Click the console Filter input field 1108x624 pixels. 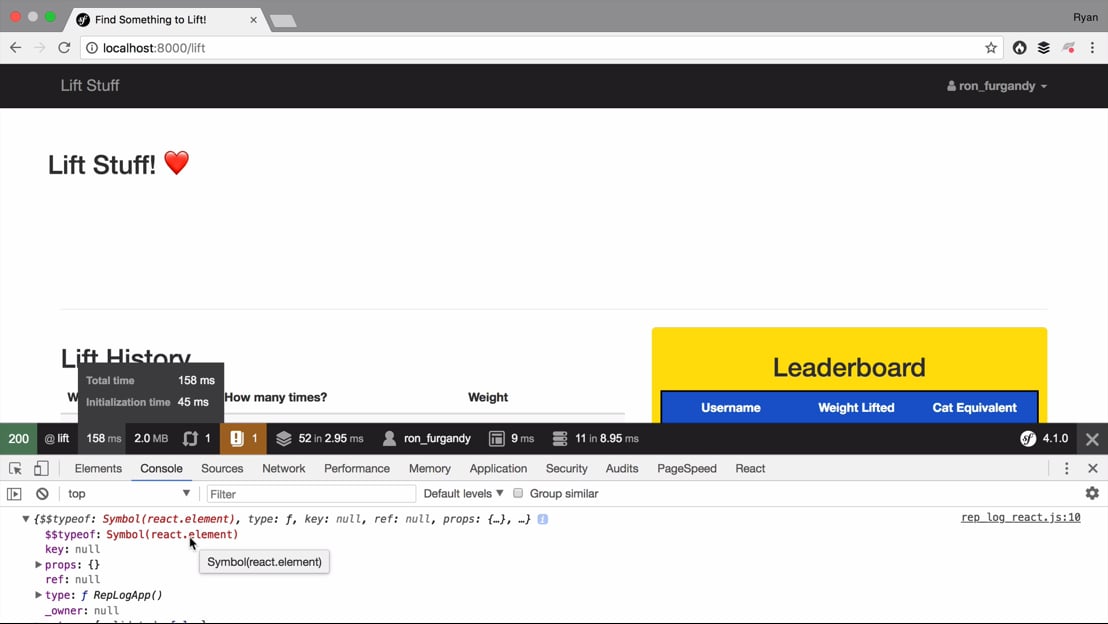coord(311,493)
